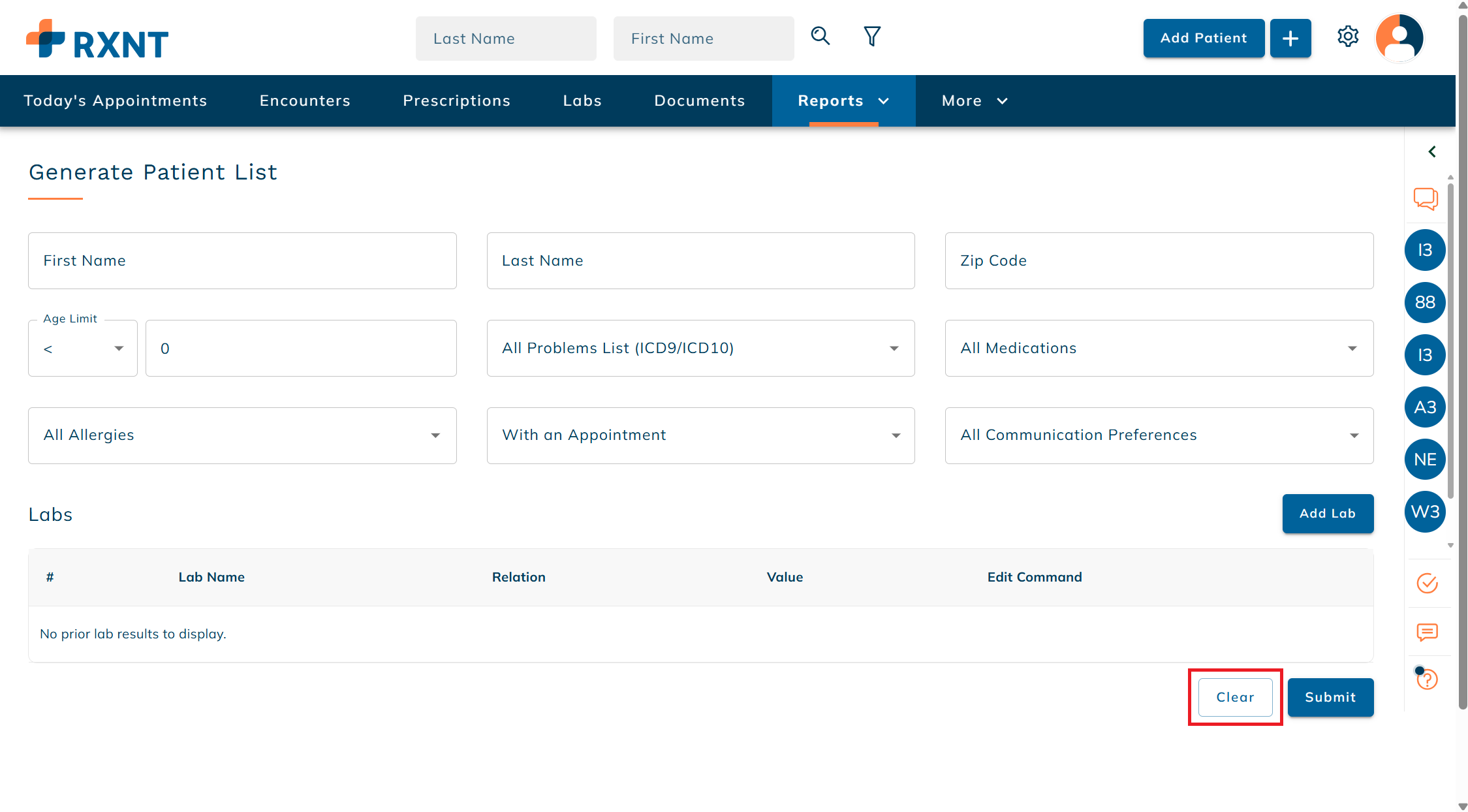The width and height of the screenshot is (1468, 812).
Task: Click the plus quick-add icon
Action: [1290, 39]
